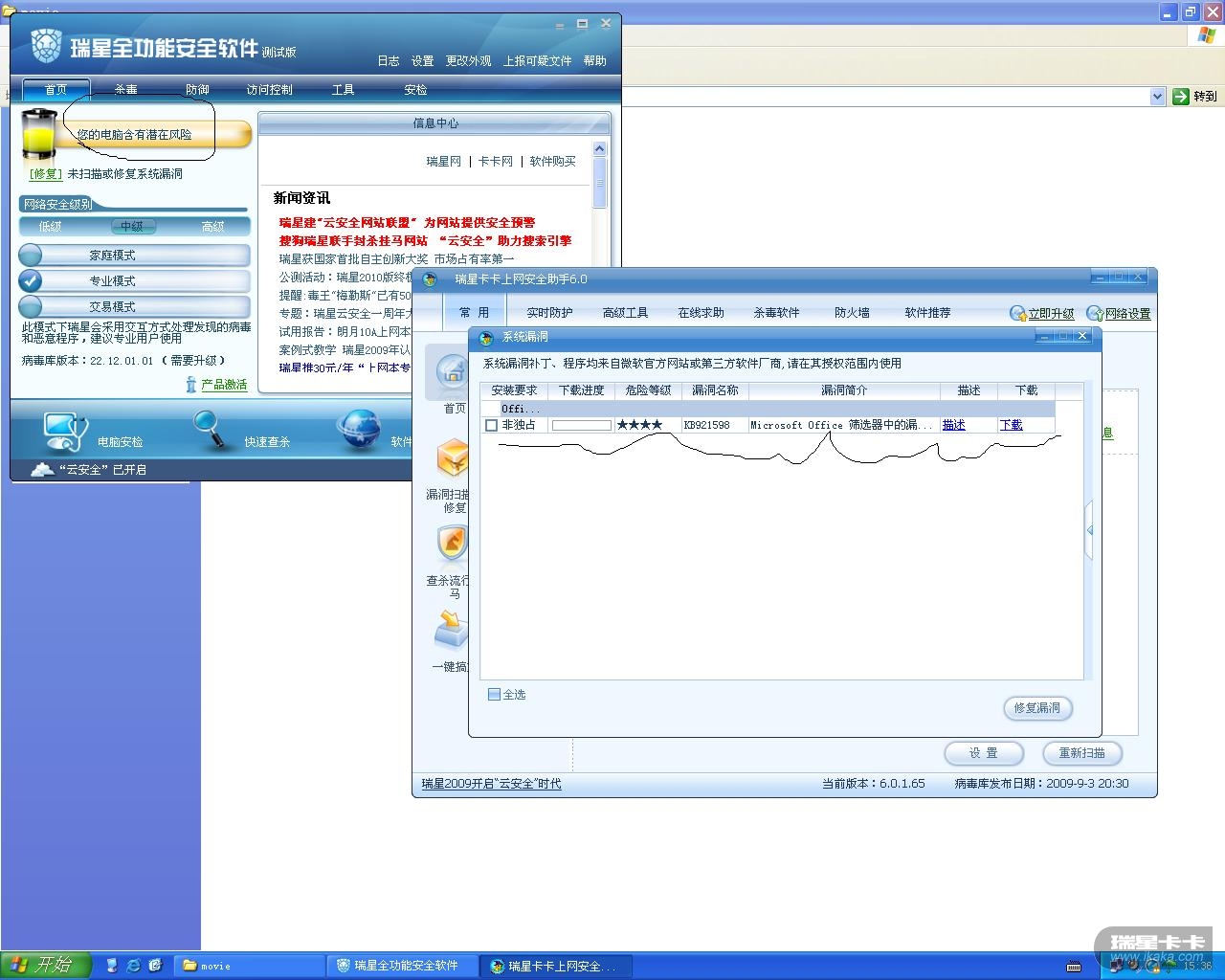Click the 网络设置 globe gear icon
1225x980 pixels.
tap(1095, 314)
